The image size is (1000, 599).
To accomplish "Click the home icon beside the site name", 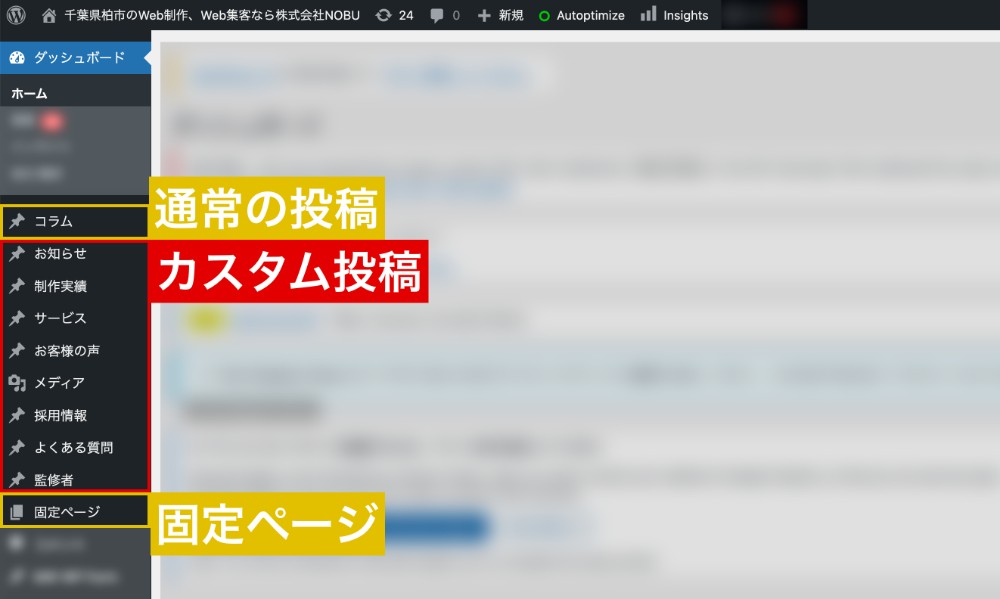I will click(48, 15).
